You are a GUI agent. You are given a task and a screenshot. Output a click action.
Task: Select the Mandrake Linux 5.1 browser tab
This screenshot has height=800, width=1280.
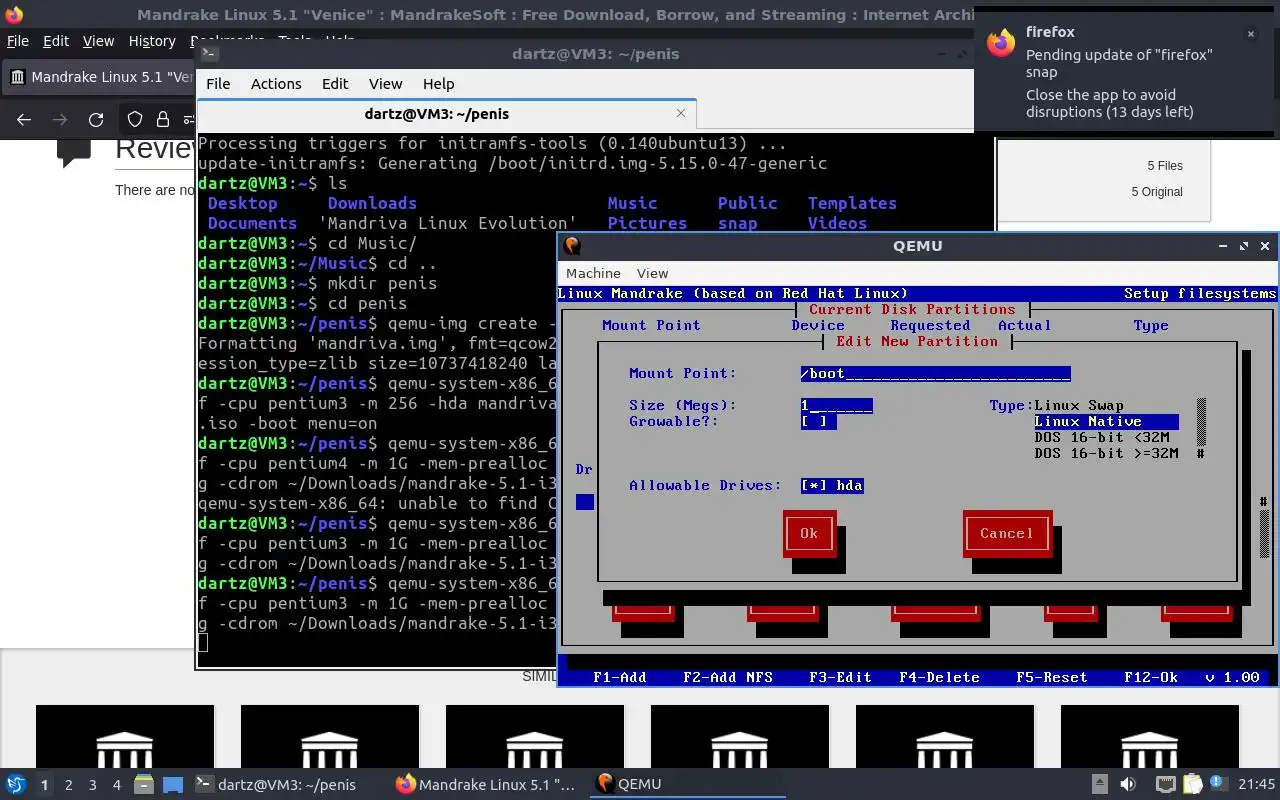[100, 77]
